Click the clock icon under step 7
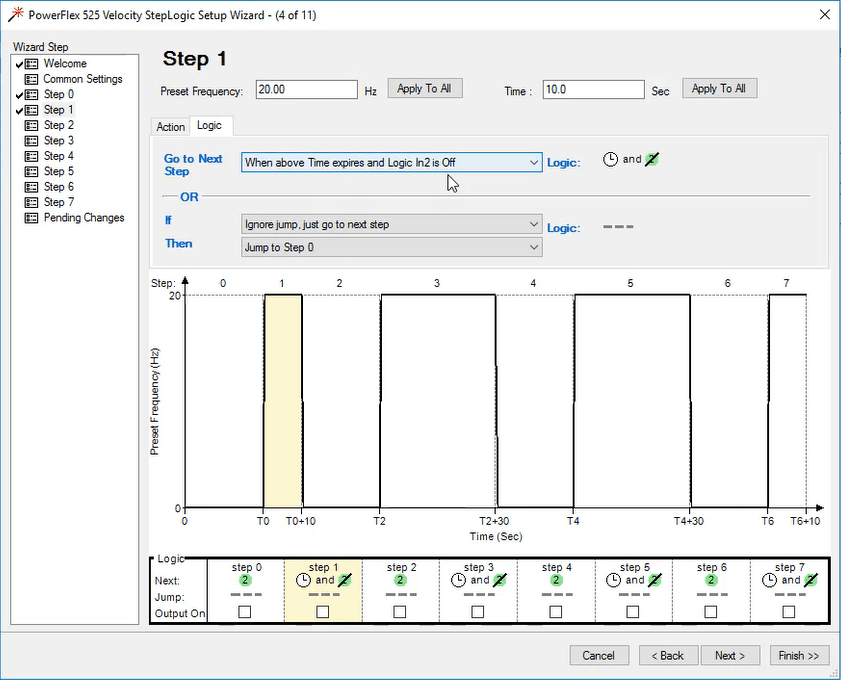Image resolution: width=841 pixels, height=680 pixels. 769,580
